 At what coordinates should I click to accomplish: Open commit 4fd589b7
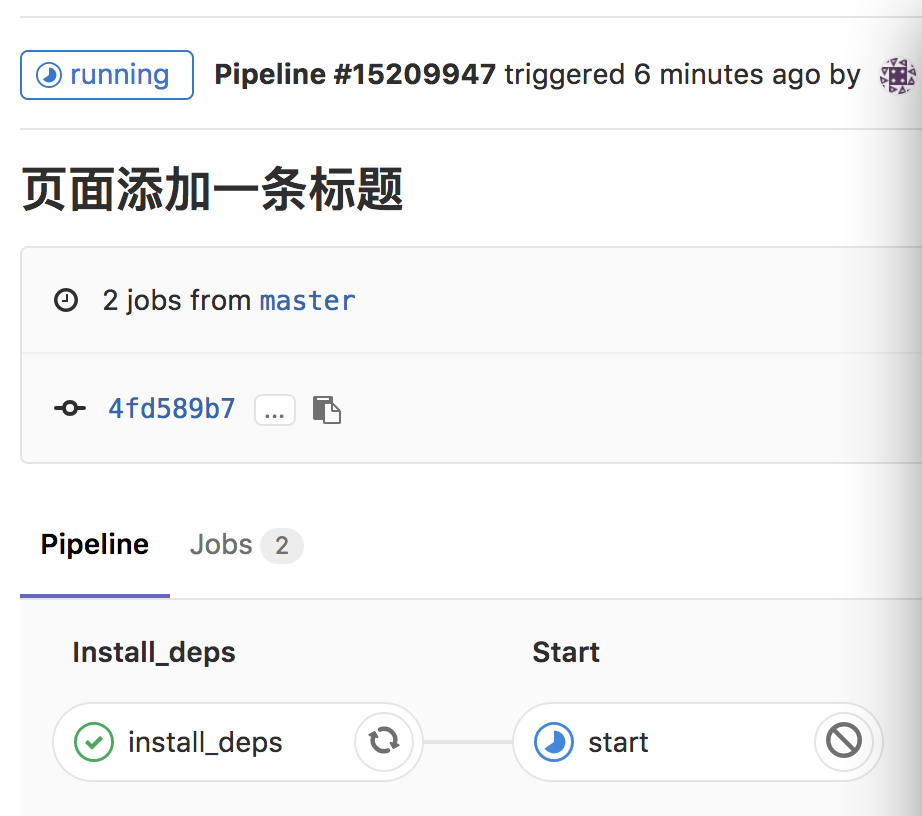click(172, 409)
